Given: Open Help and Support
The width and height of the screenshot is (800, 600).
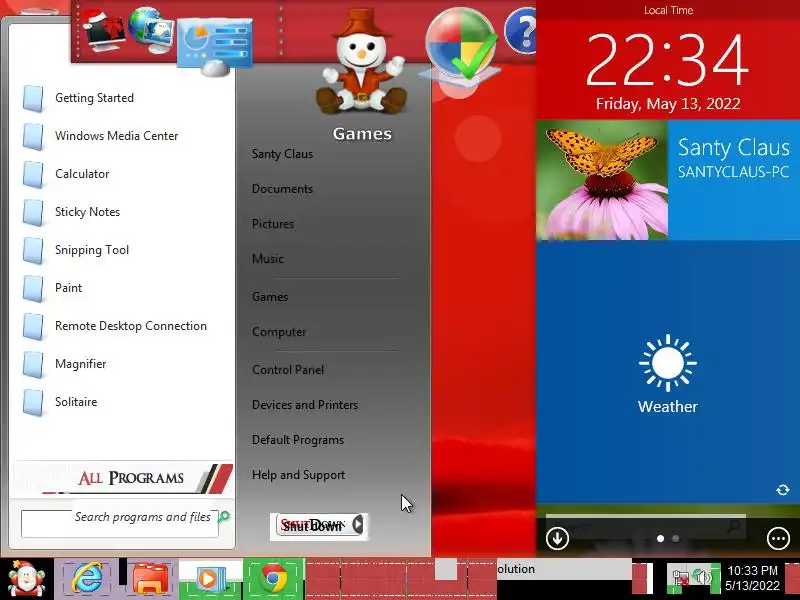Looking at the screenshot, I should (298, 475).
